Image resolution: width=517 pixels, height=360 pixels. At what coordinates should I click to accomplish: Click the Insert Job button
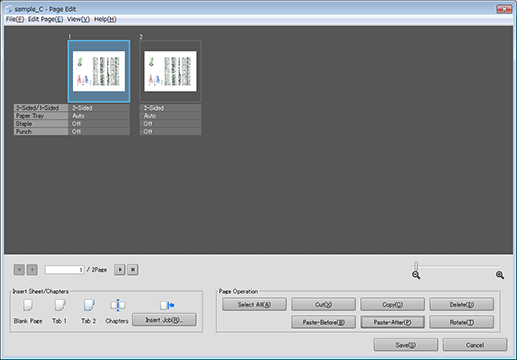[x=164, y=320]
